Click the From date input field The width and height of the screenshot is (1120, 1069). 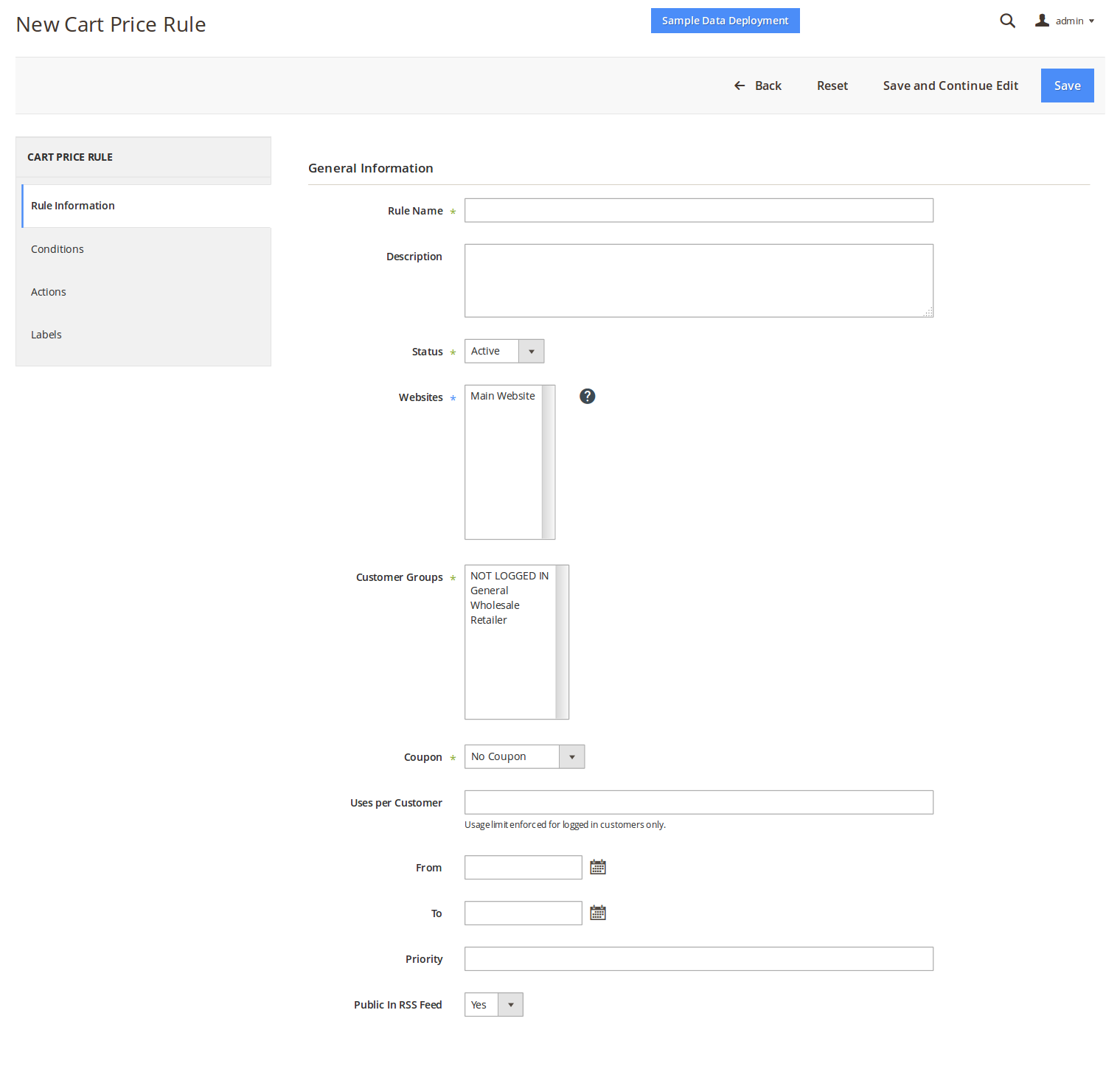coord(523,867)
